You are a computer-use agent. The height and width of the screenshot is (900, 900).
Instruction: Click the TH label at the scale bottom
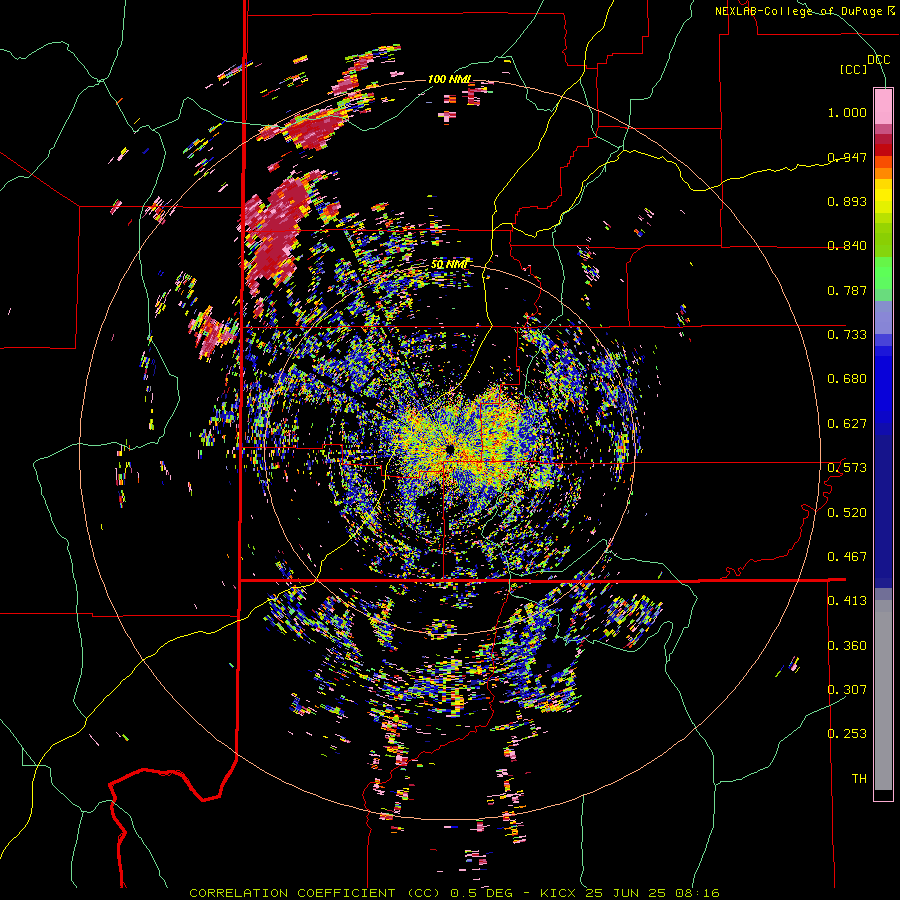(x=859, y=778)
